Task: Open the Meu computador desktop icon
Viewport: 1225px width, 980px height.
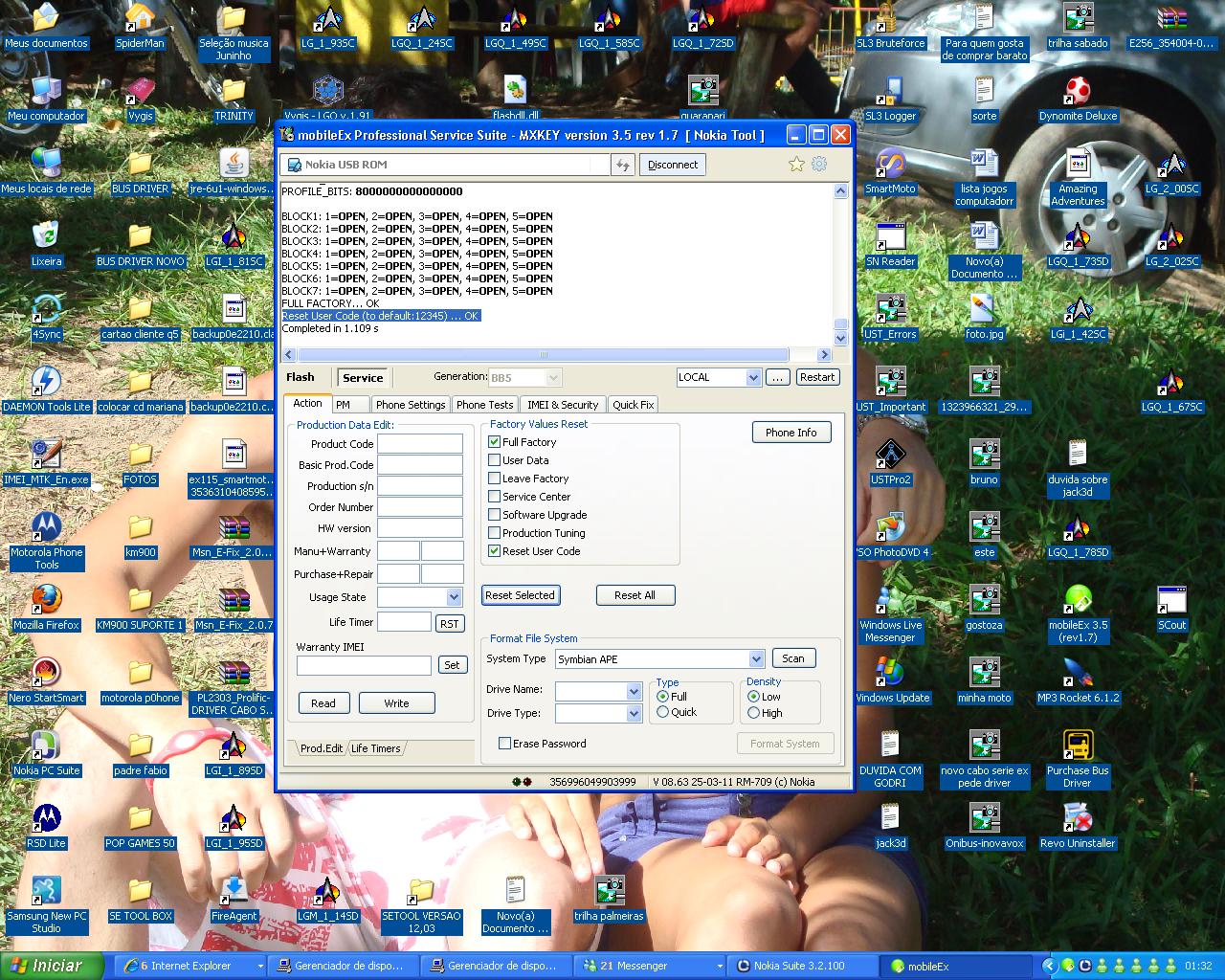Action: pyautogui.click(x=46, y=99)
